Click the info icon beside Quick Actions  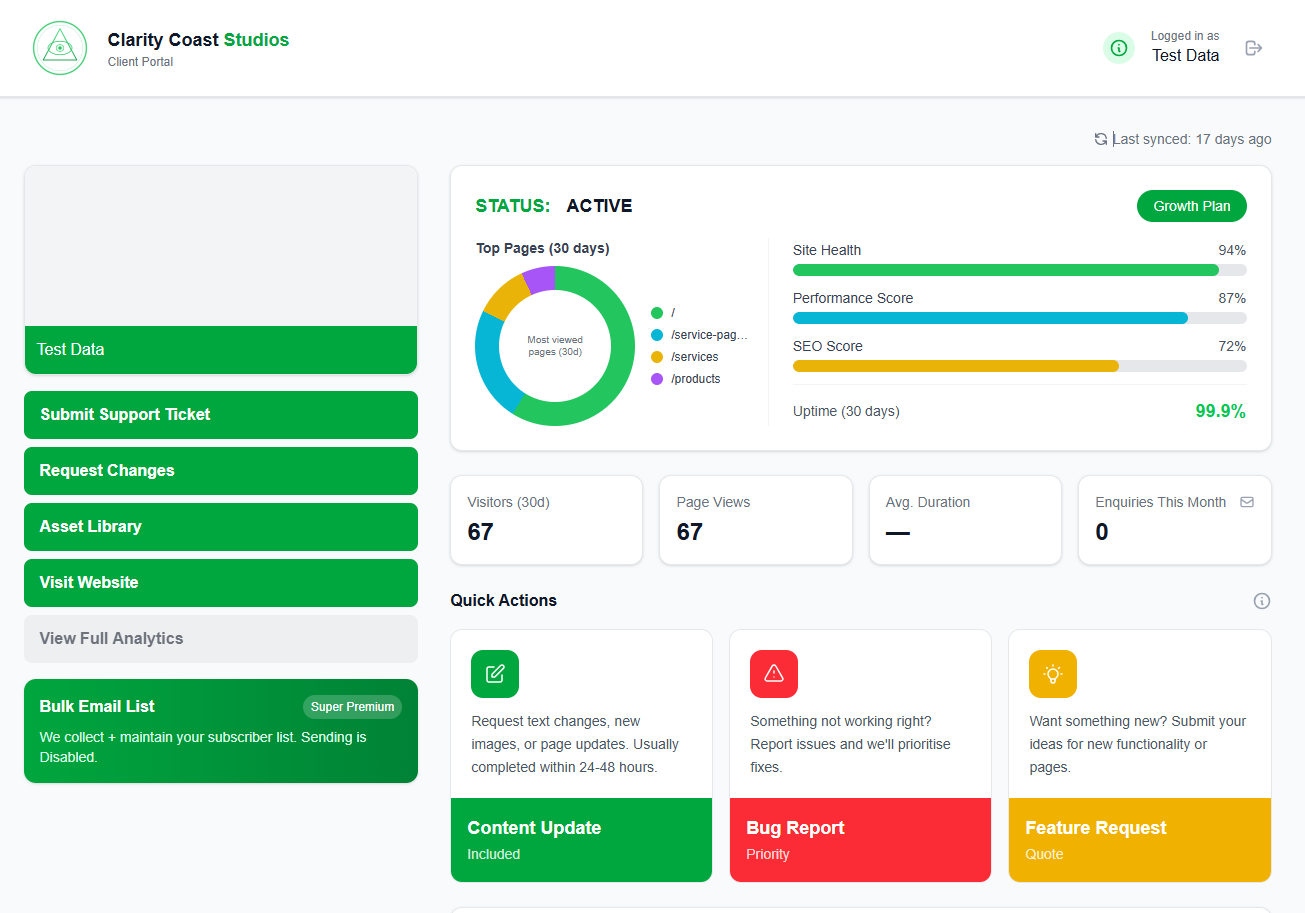1261,600
